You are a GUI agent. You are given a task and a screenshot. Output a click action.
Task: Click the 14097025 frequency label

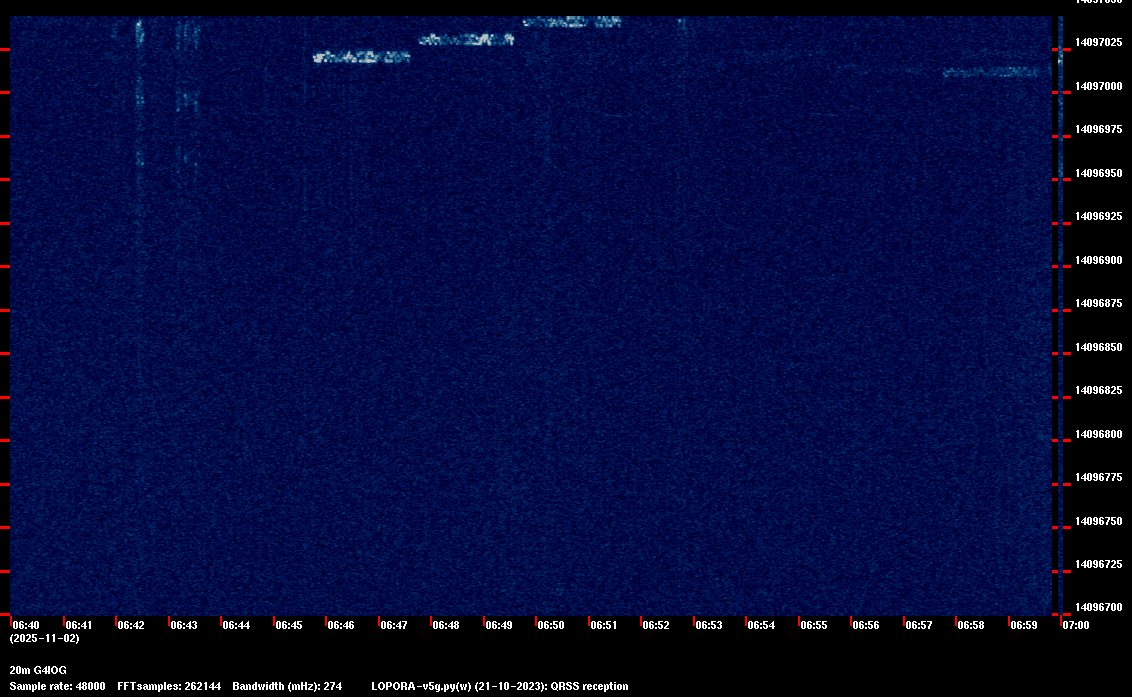click(1099, 43)
